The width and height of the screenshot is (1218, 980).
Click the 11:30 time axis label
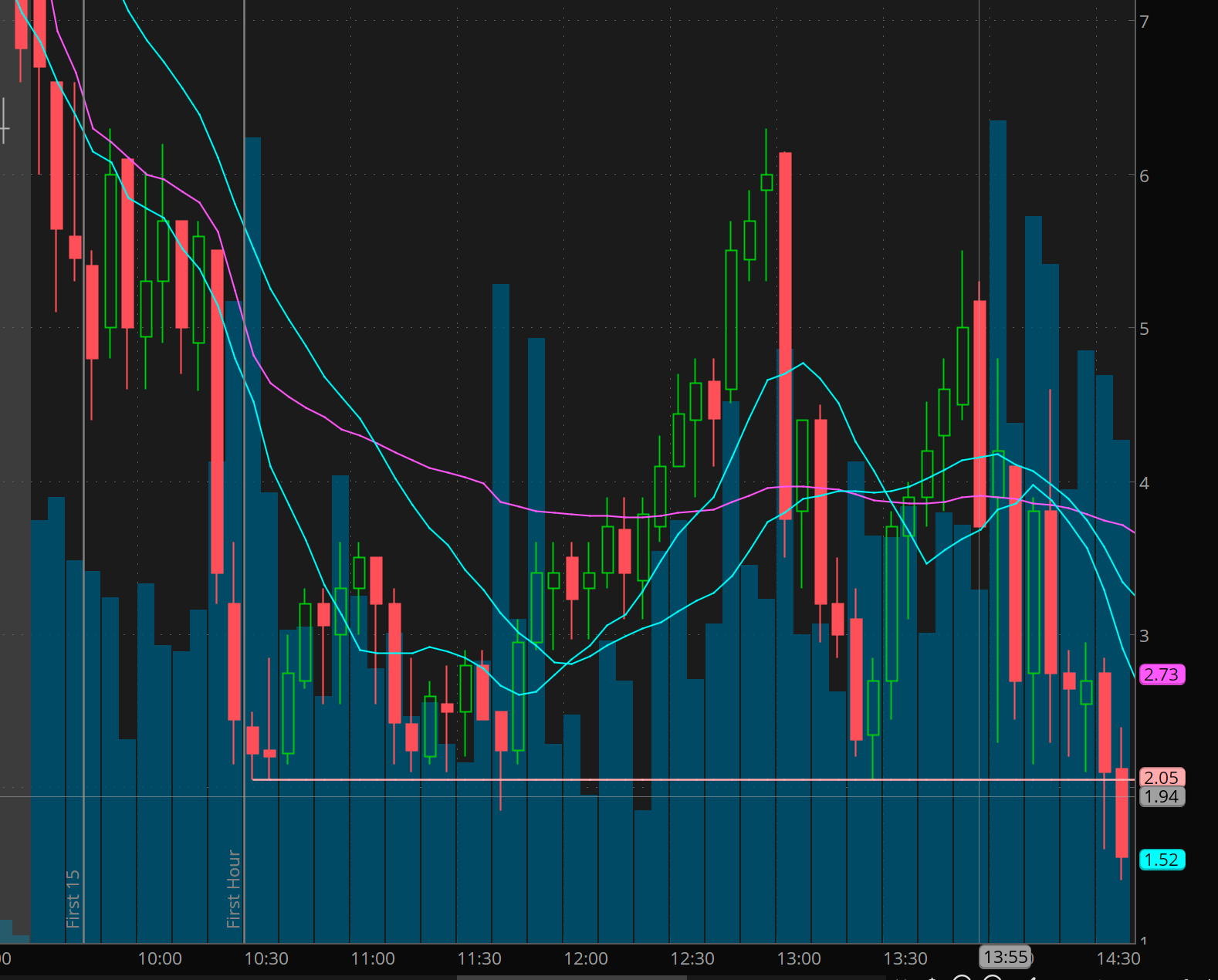[x=479, y=958]
